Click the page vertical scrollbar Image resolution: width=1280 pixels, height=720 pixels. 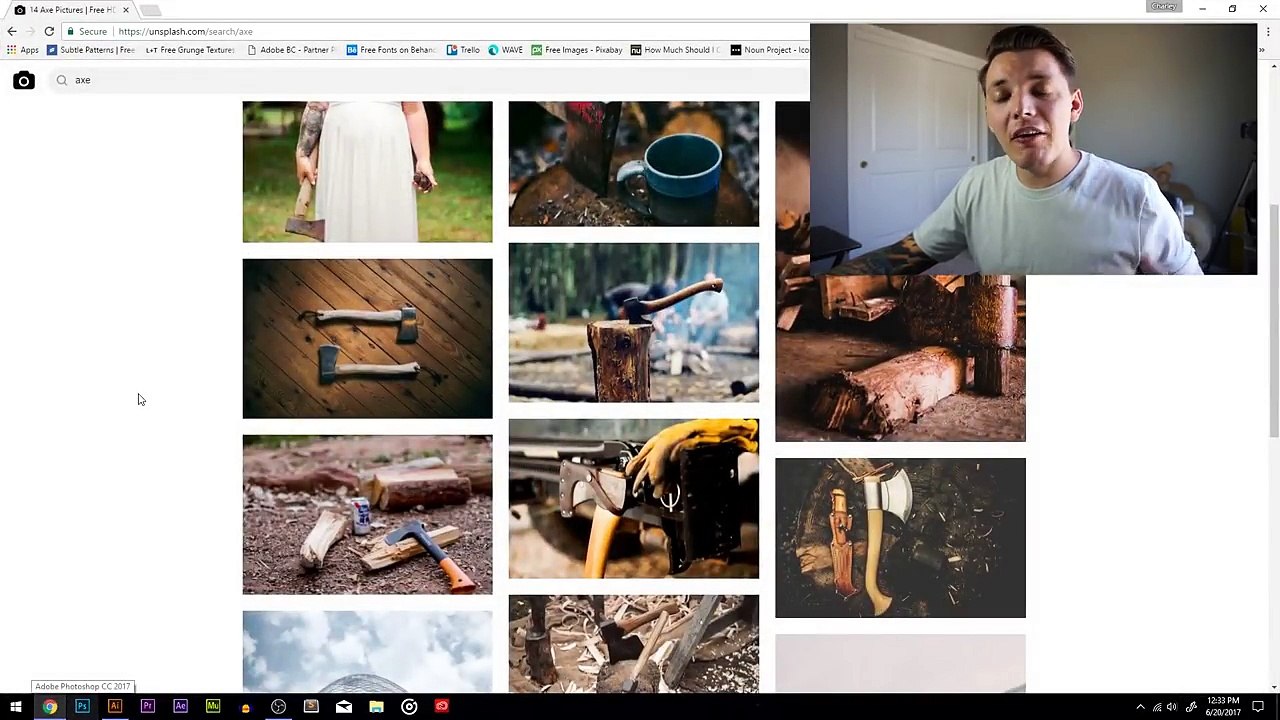click(1273, 320)
